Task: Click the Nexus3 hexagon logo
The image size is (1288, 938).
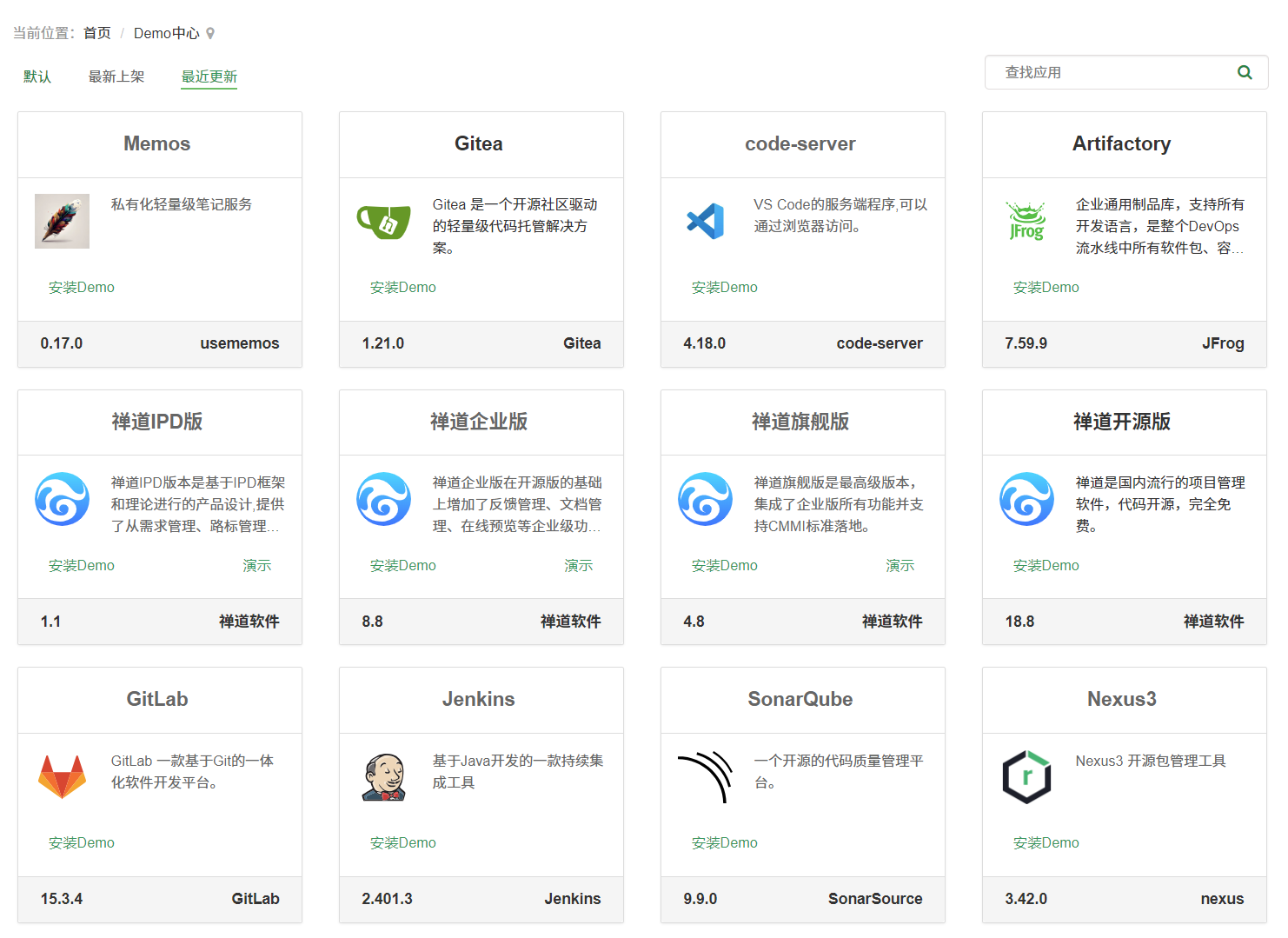Action: [x=1026, y=776]
